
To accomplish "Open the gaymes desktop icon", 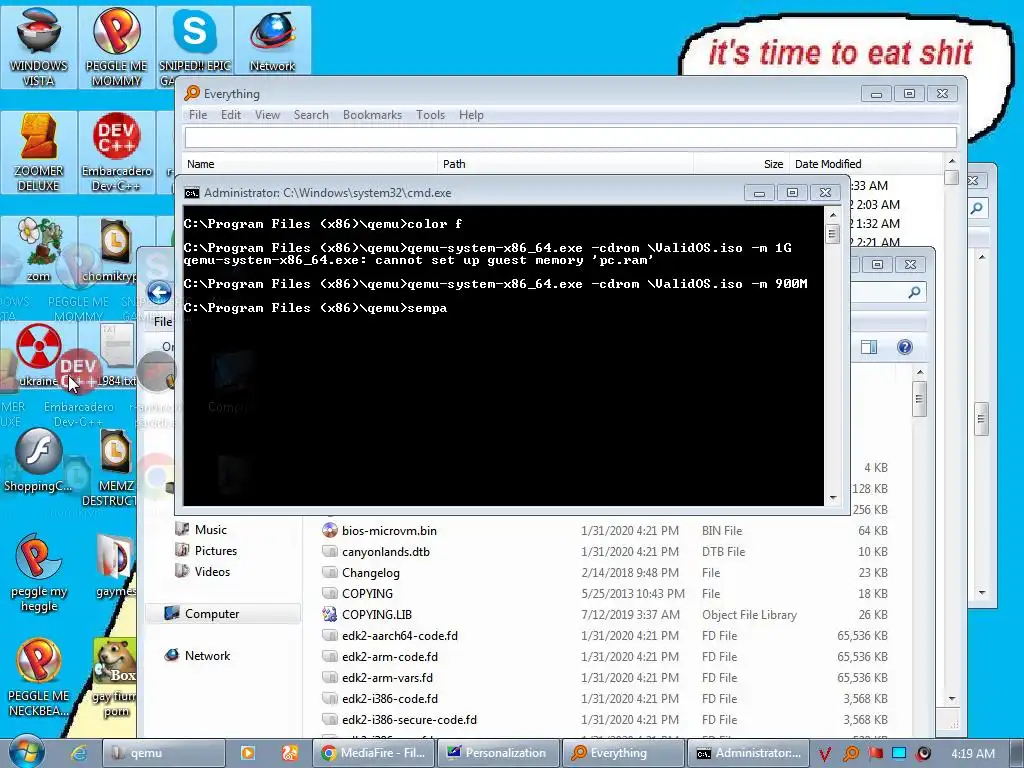I will (116, 566).
